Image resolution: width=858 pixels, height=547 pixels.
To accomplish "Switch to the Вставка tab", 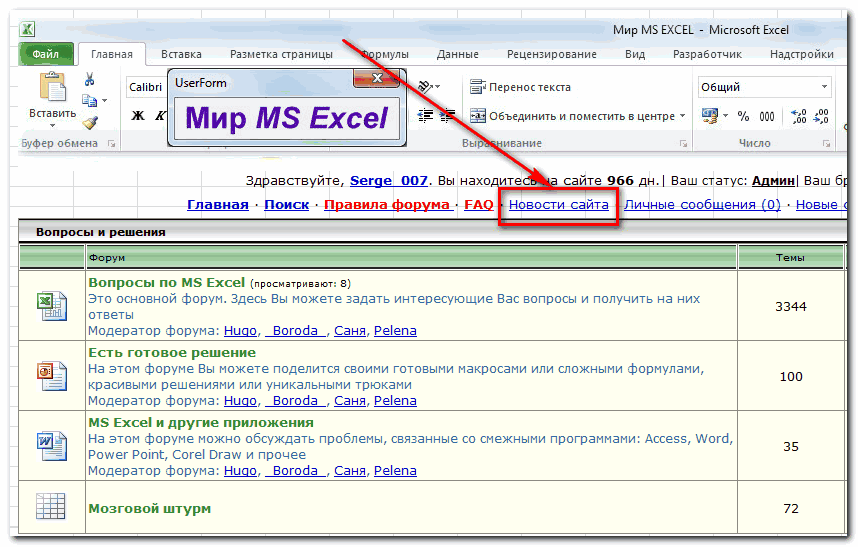I will pos(181,54).
